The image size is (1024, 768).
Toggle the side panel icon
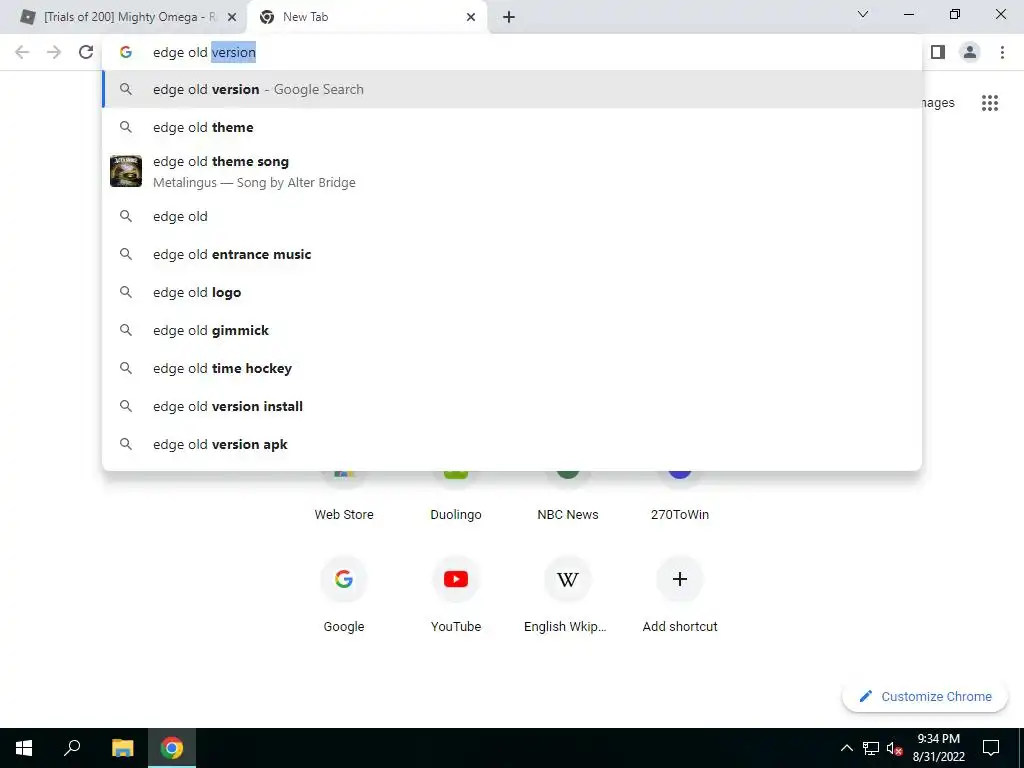938,52
